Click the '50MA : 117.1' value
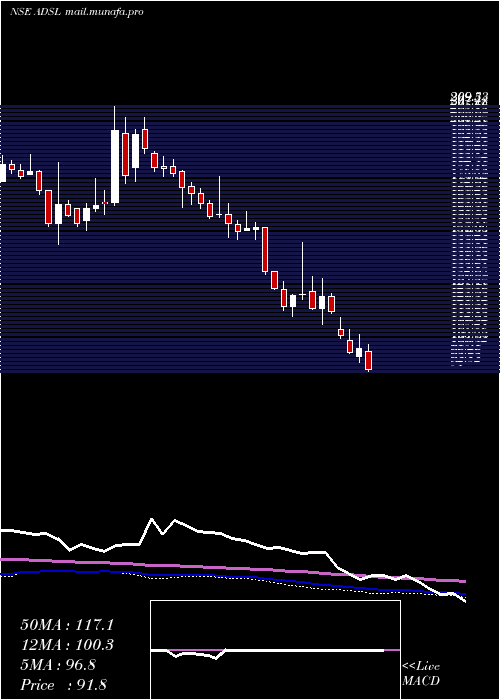 [67, 625]
